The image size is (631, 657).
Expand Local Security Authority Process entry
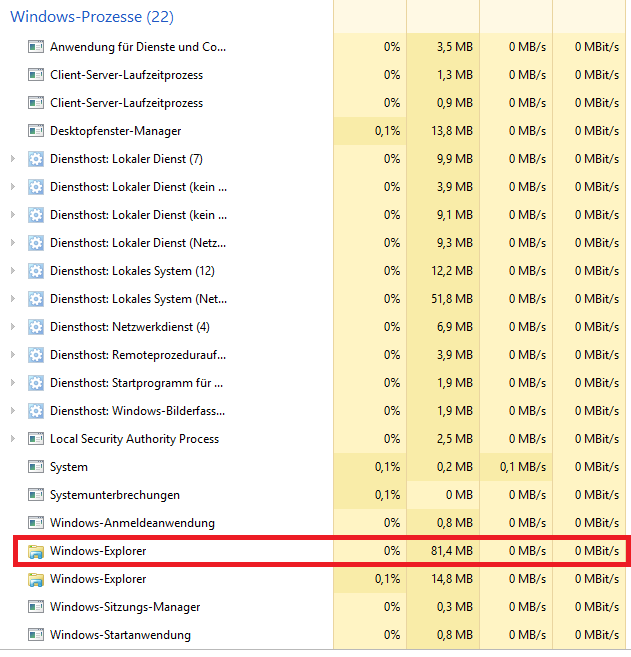13,439
